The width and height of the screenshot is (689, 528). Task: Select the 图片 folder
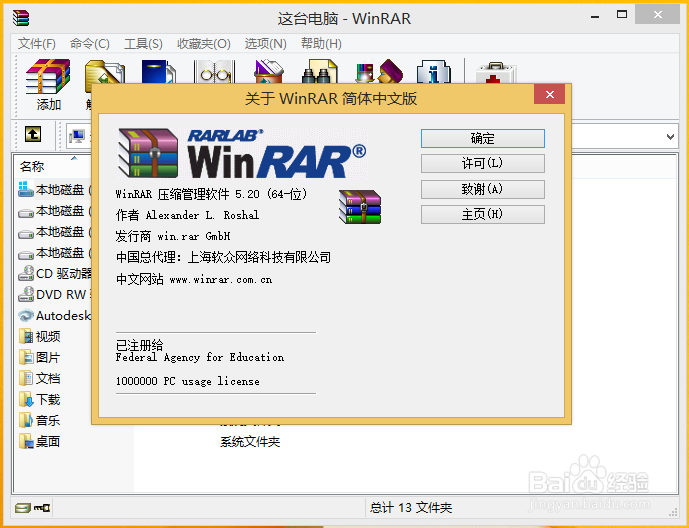40,358
